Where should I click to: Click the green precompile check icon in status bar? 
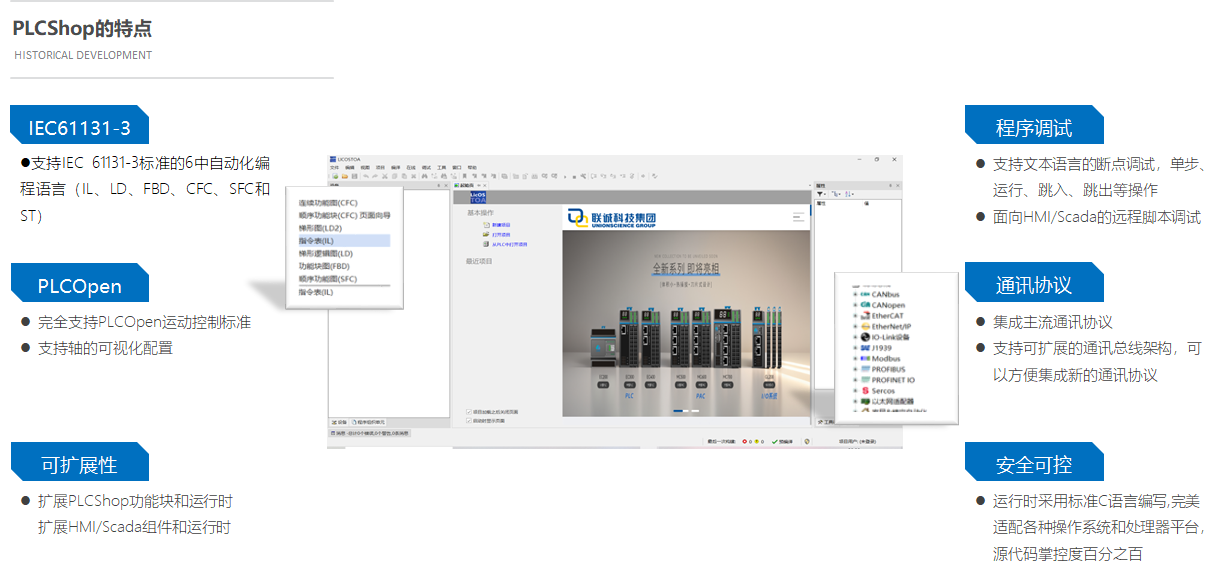tap(775, 440)
